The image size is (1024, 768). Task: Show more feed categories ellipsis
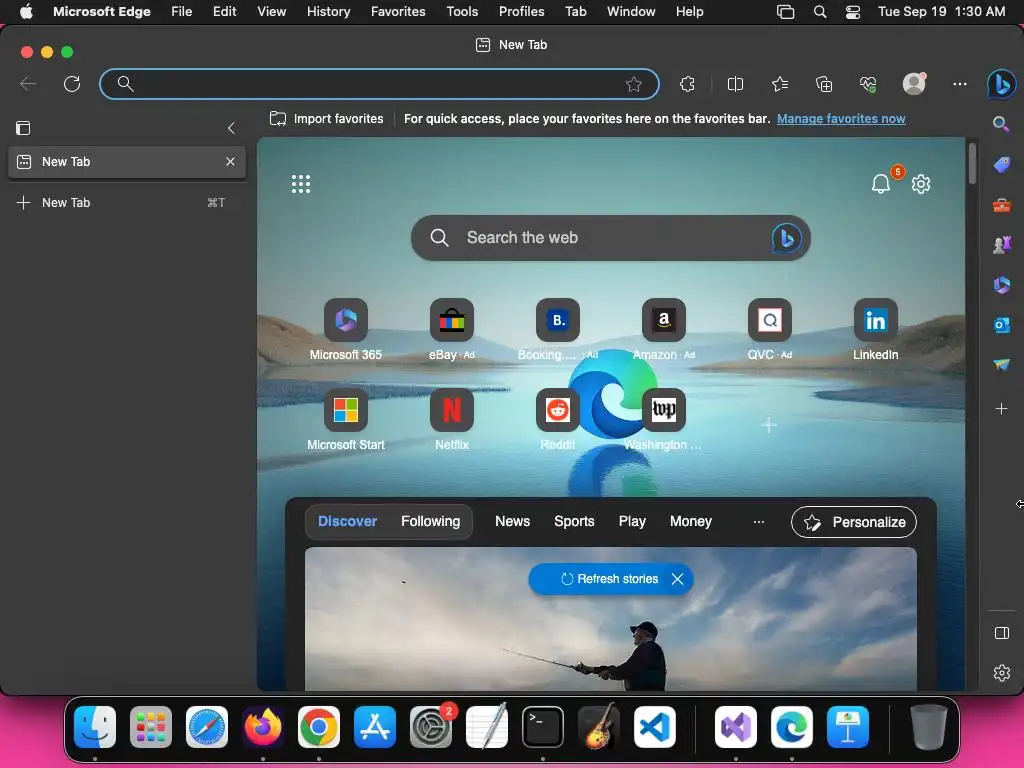758,522
